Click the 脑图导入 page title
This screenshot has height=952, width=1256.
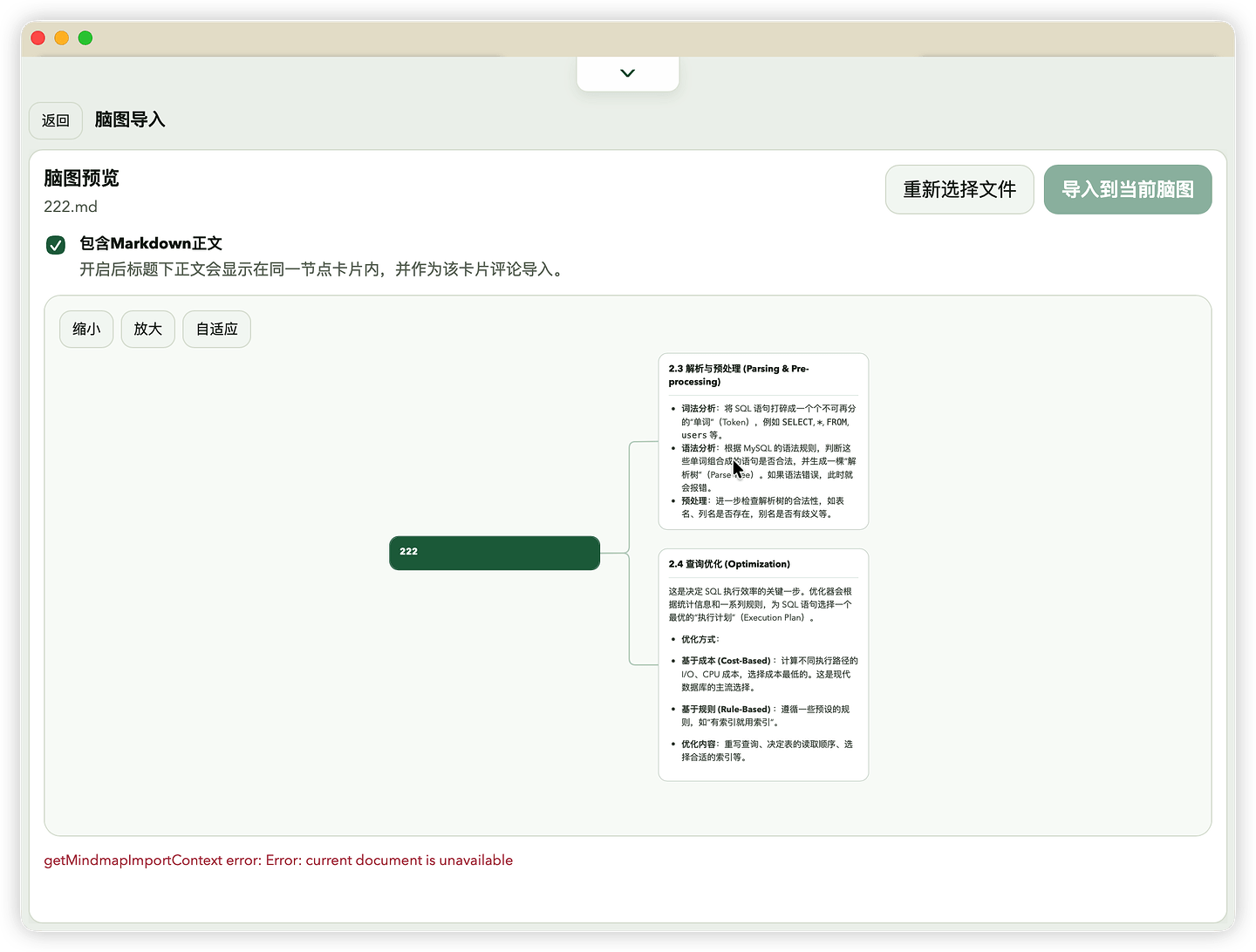(130, 119)
